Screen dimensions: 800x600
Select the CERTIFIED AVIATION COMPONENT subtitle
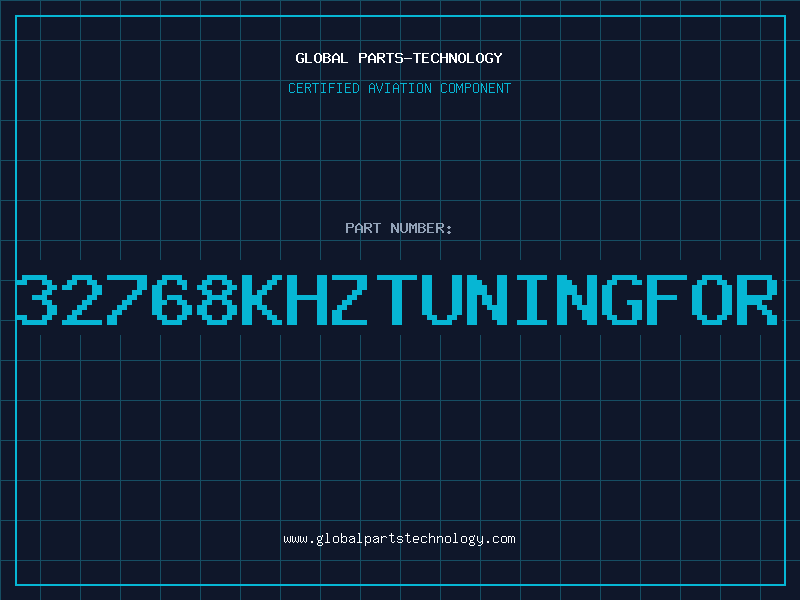399,88
